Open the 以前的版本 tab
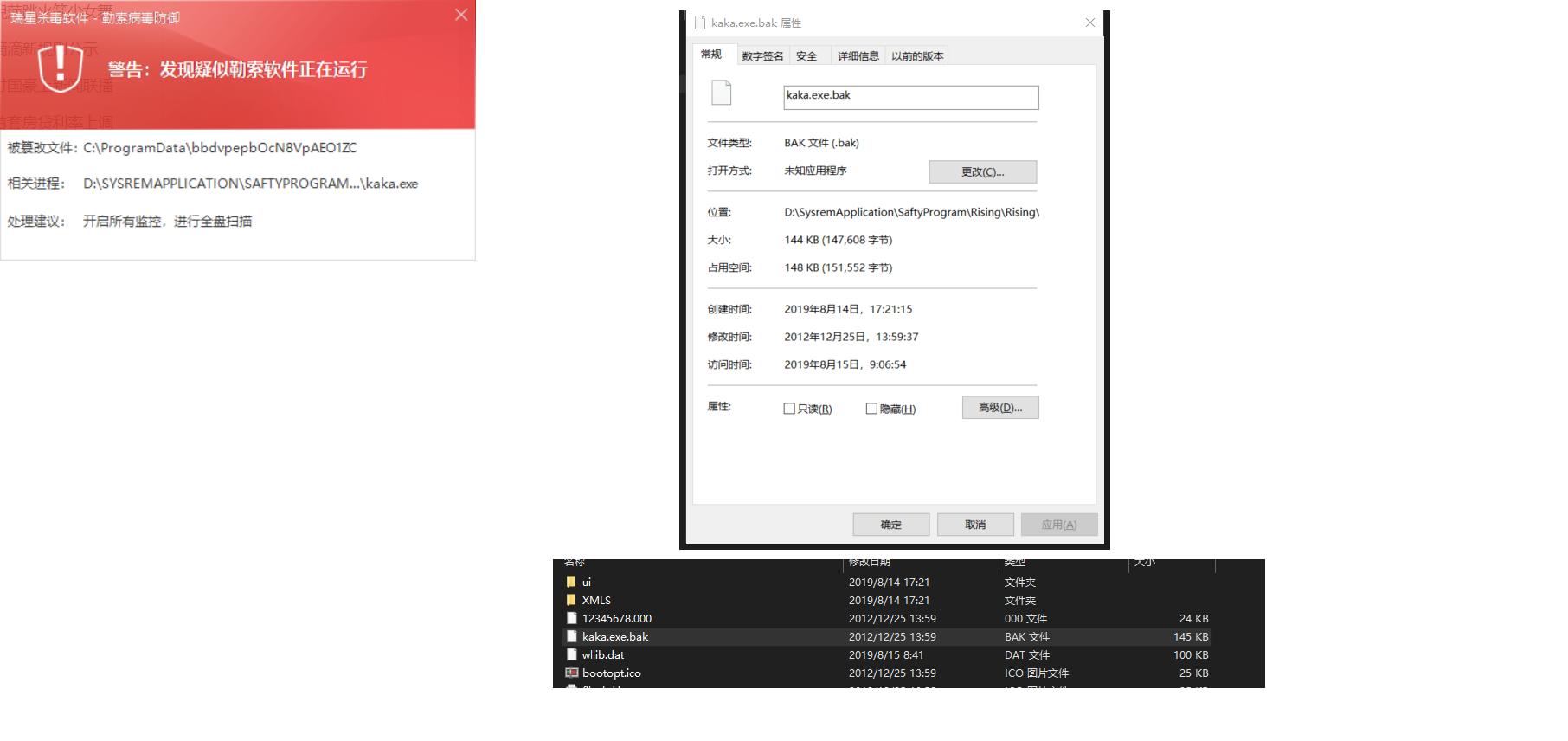The image size is (1568, 741). point(918,56)
